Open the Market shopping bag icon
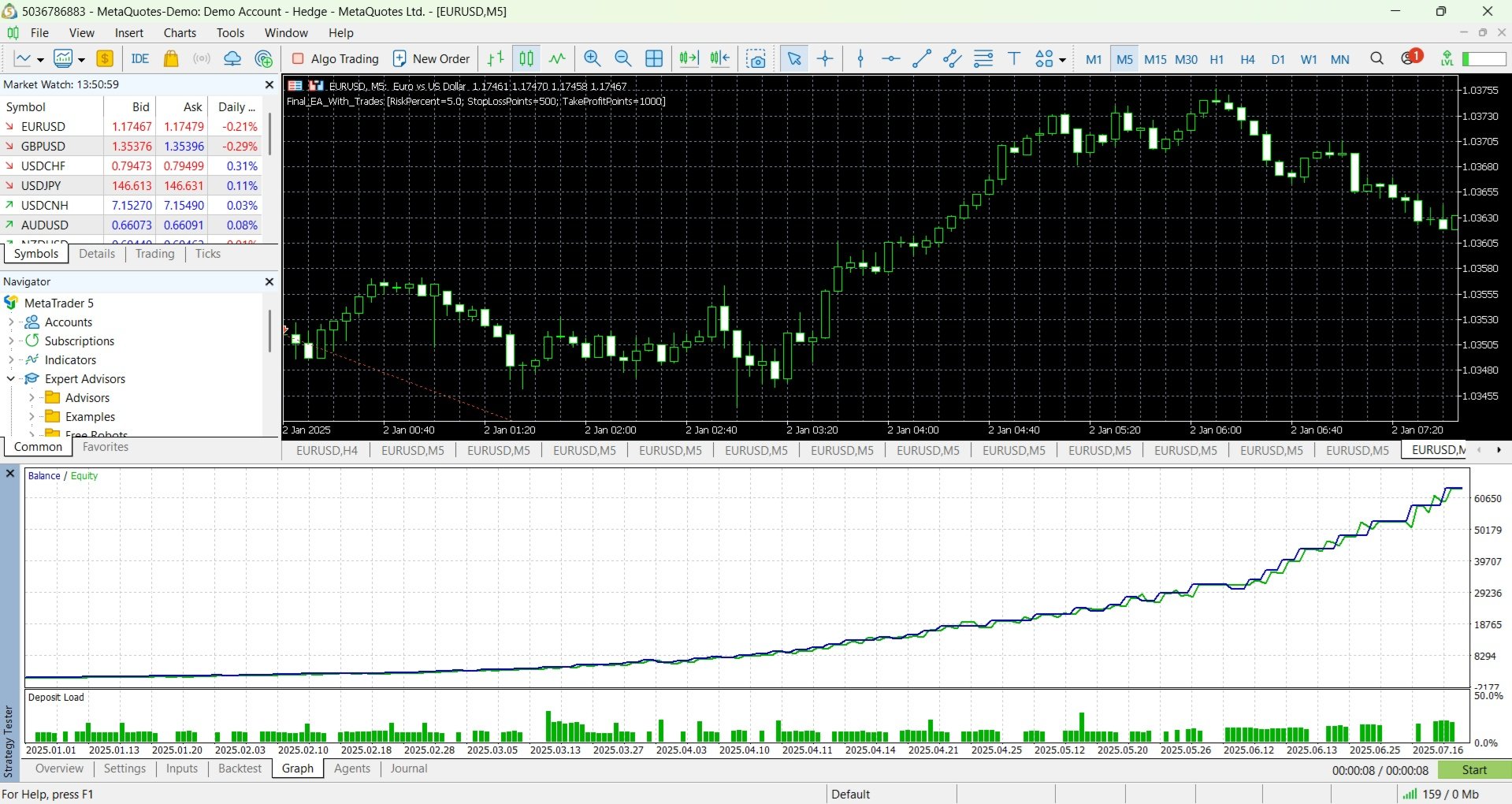 (171, 59)
